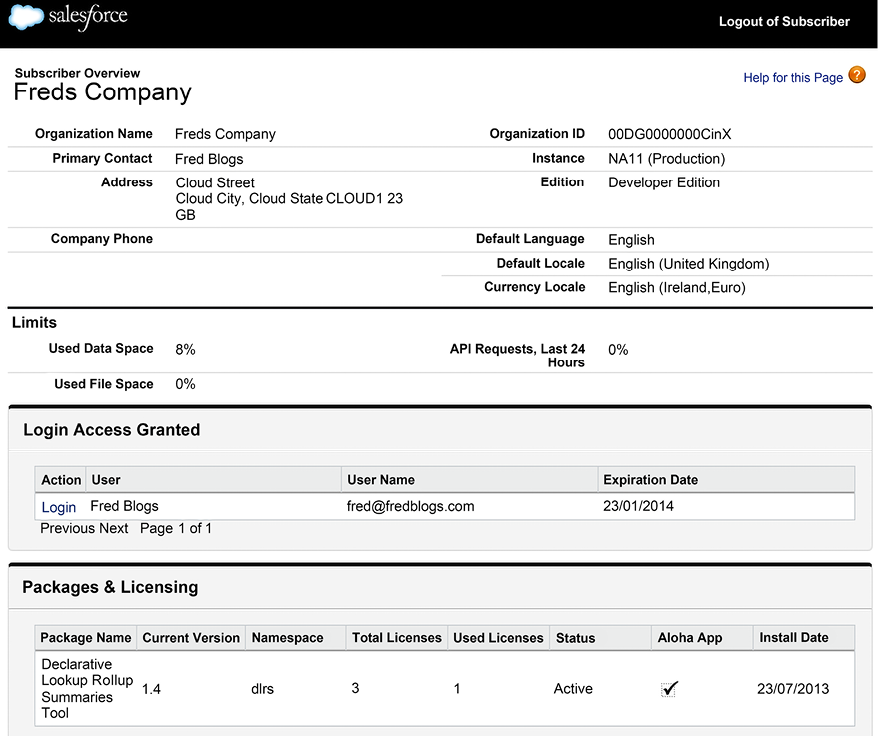Click Default Language value English
Image resolution: width=878 pixels, height=736 pixels.
tap(631, 240)
